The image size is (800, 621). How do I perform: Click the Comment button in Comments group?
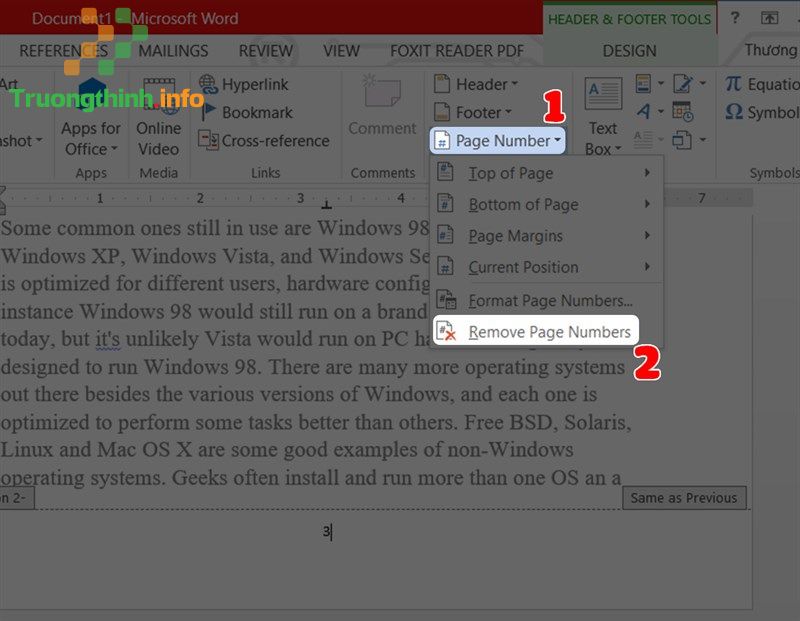pos(382,106)
